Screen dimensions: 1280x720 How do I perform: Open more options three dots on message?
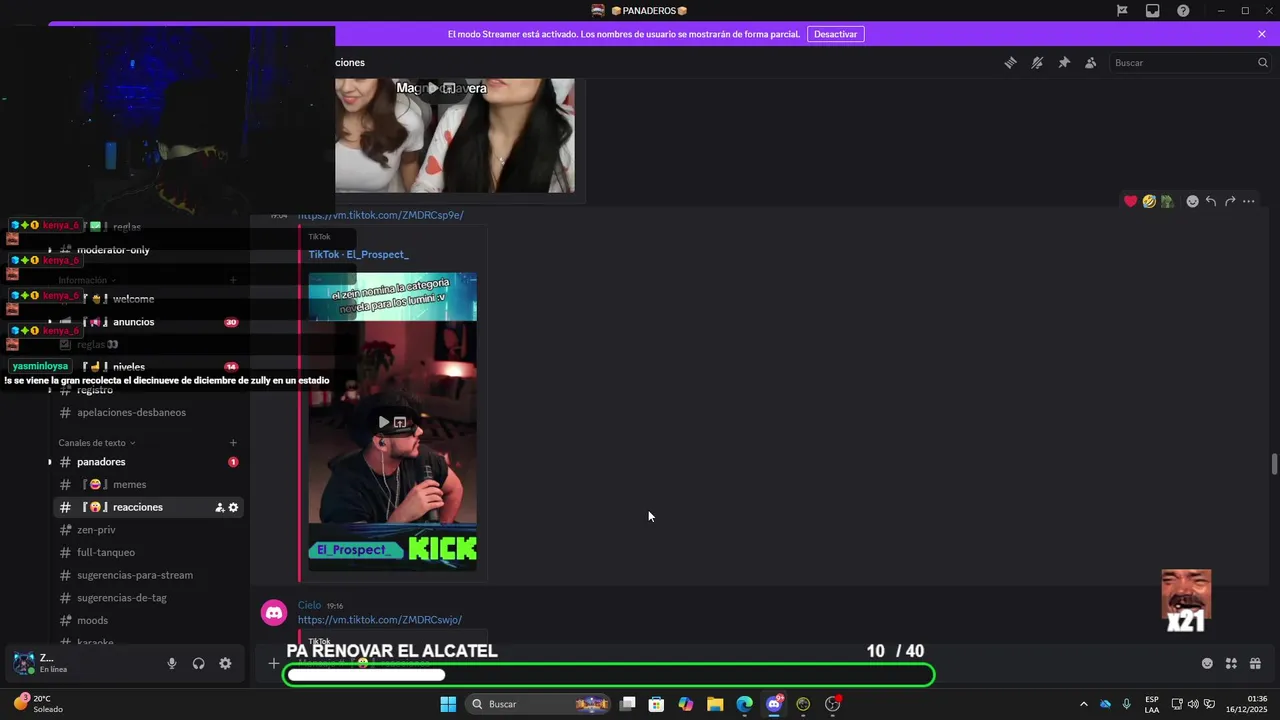[1249, 201]
